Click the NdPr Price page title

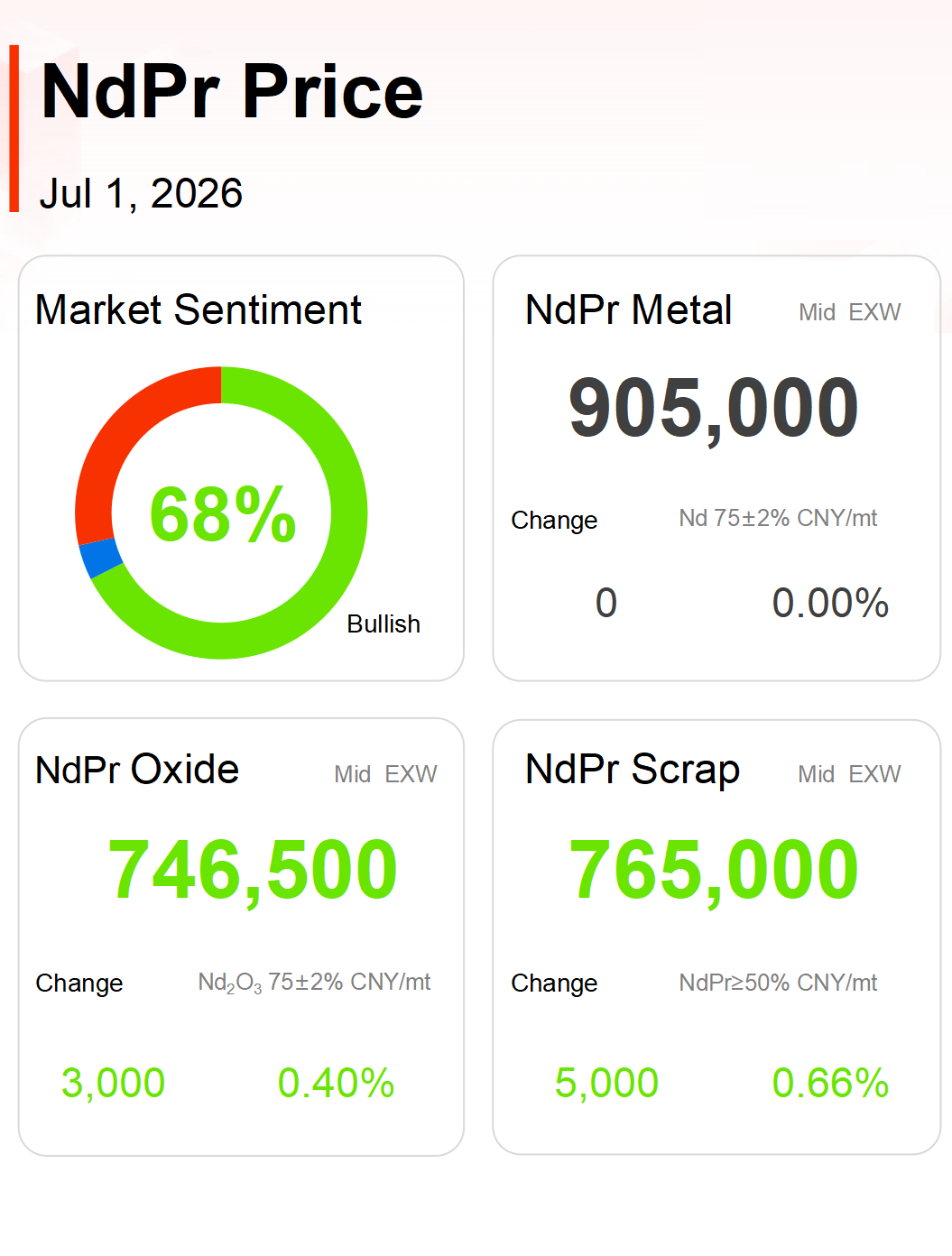click(232, 91)
